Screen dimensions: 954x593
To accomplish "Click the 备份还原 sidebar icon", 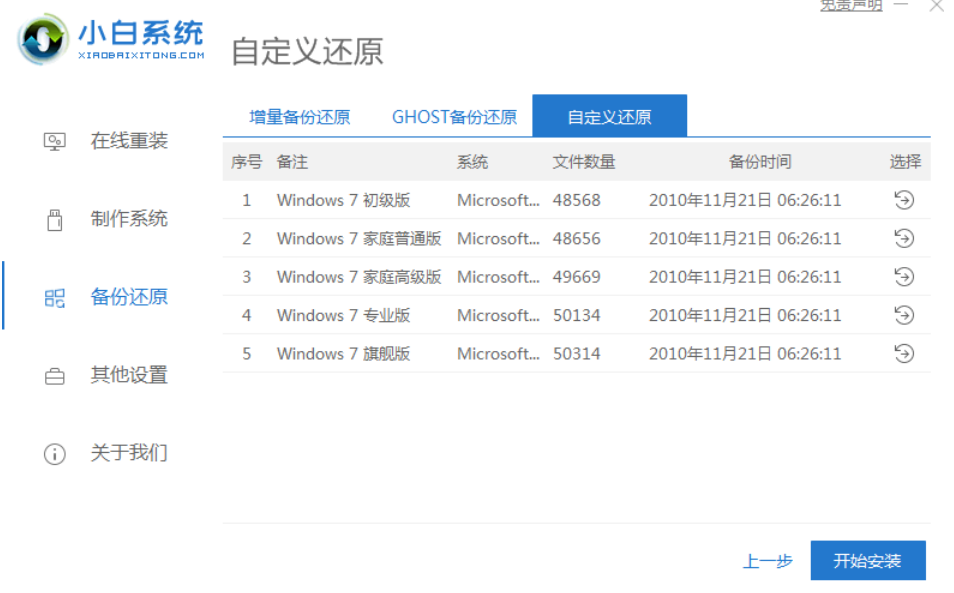I will click(54, 298).
